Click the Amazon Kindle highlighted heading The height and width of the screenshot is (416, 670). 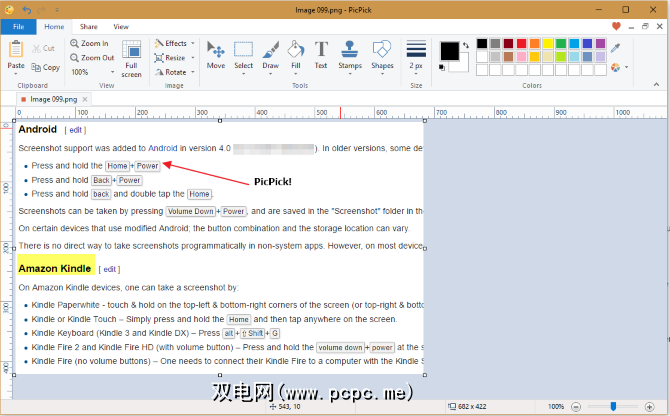click(x=55, y=268)
